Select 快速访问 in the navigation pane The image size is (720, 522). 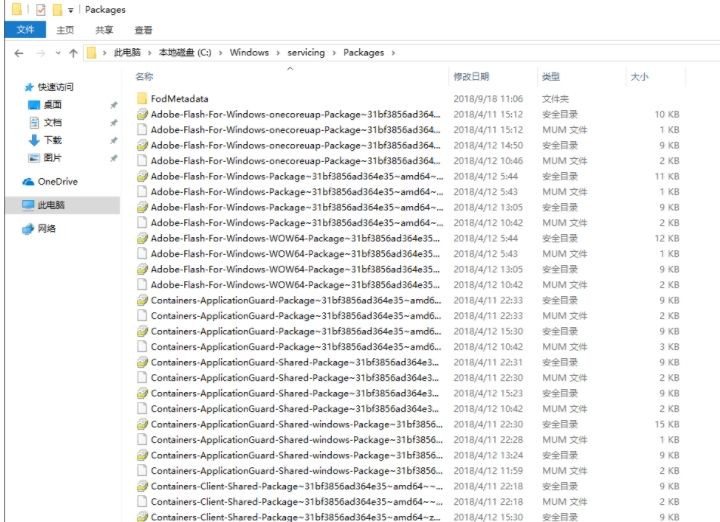click(x=55, y=87)
